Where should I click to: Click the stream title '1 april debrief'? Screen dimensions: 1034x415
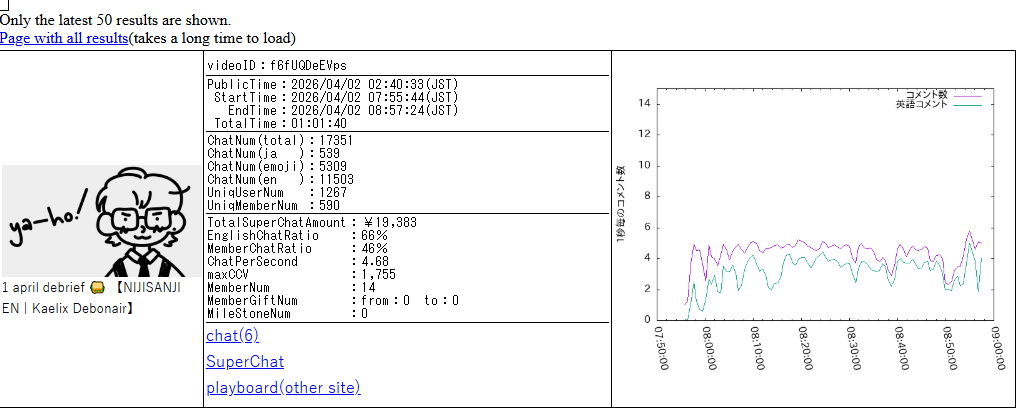click(x=46, y=288)
